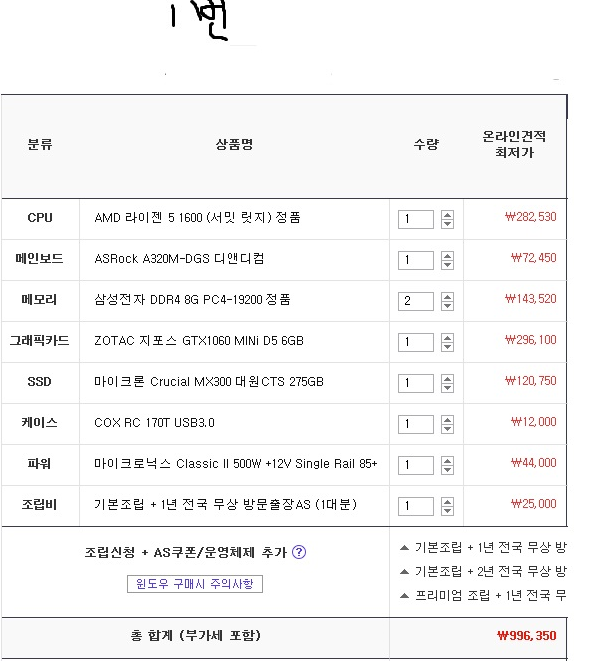Click the SSD quantity input field
This screenshot has width=589, height=661.
(416, 383)
